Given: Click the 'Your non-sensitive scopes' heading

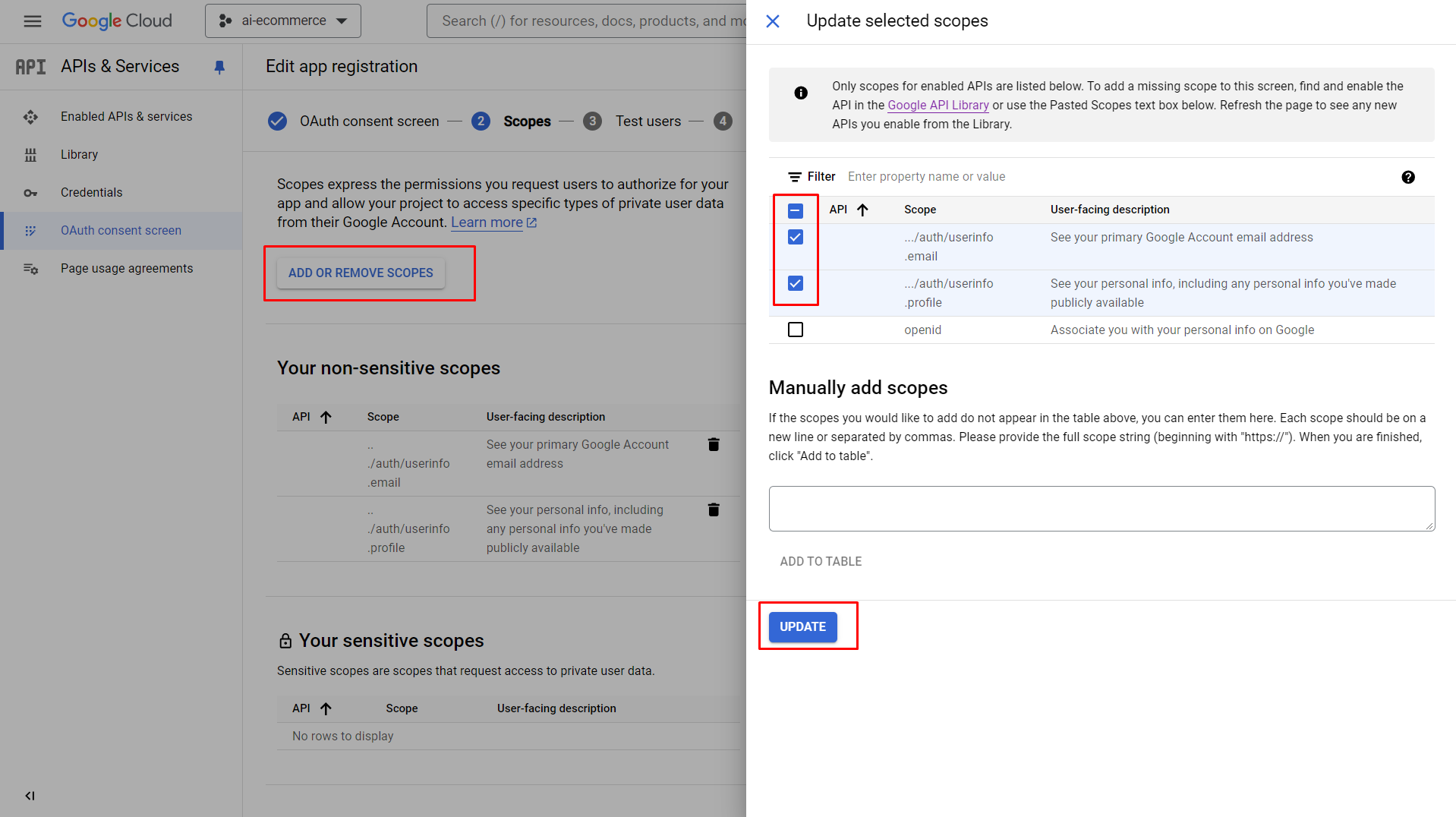Looking at the screenshot, I should [389, 368].
